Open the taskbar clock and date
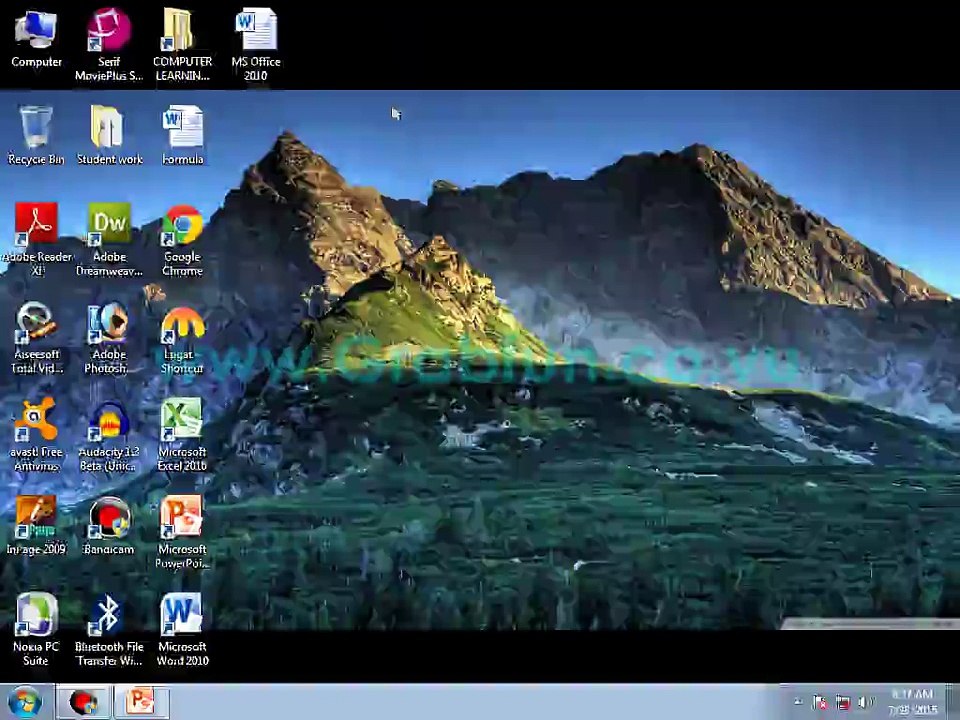Screen dimensions: 960x720 pyautogui.click(x=912, y=702)
